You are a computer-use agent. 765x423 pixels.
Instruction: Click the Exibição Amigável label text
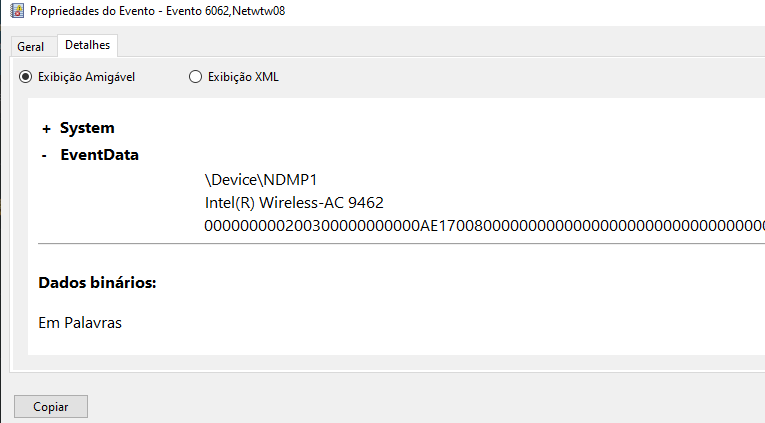click(86, 77)
